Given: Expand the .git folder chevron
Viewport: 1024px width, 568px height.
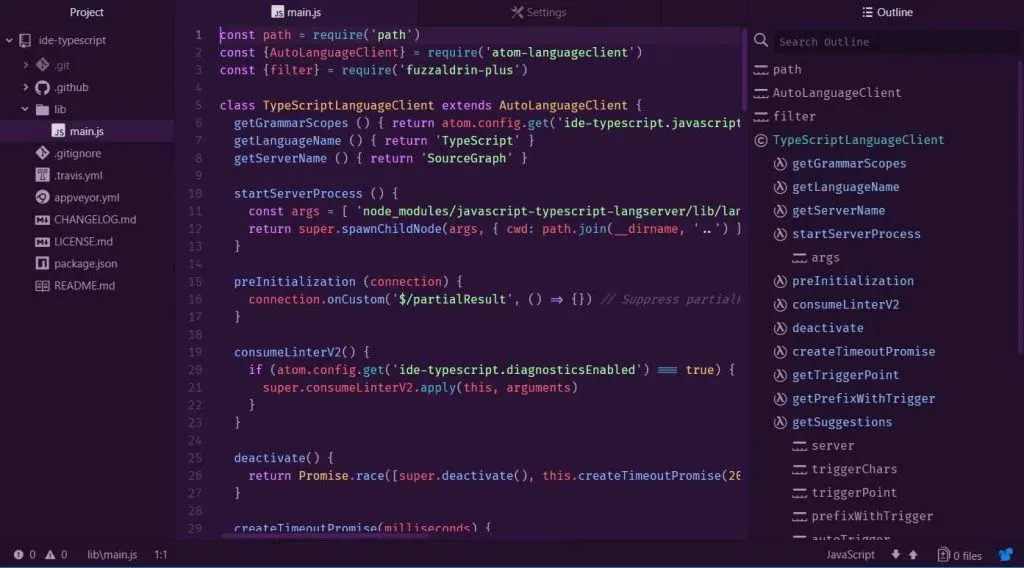Looking at the screenshot, I should click(26, 64).
